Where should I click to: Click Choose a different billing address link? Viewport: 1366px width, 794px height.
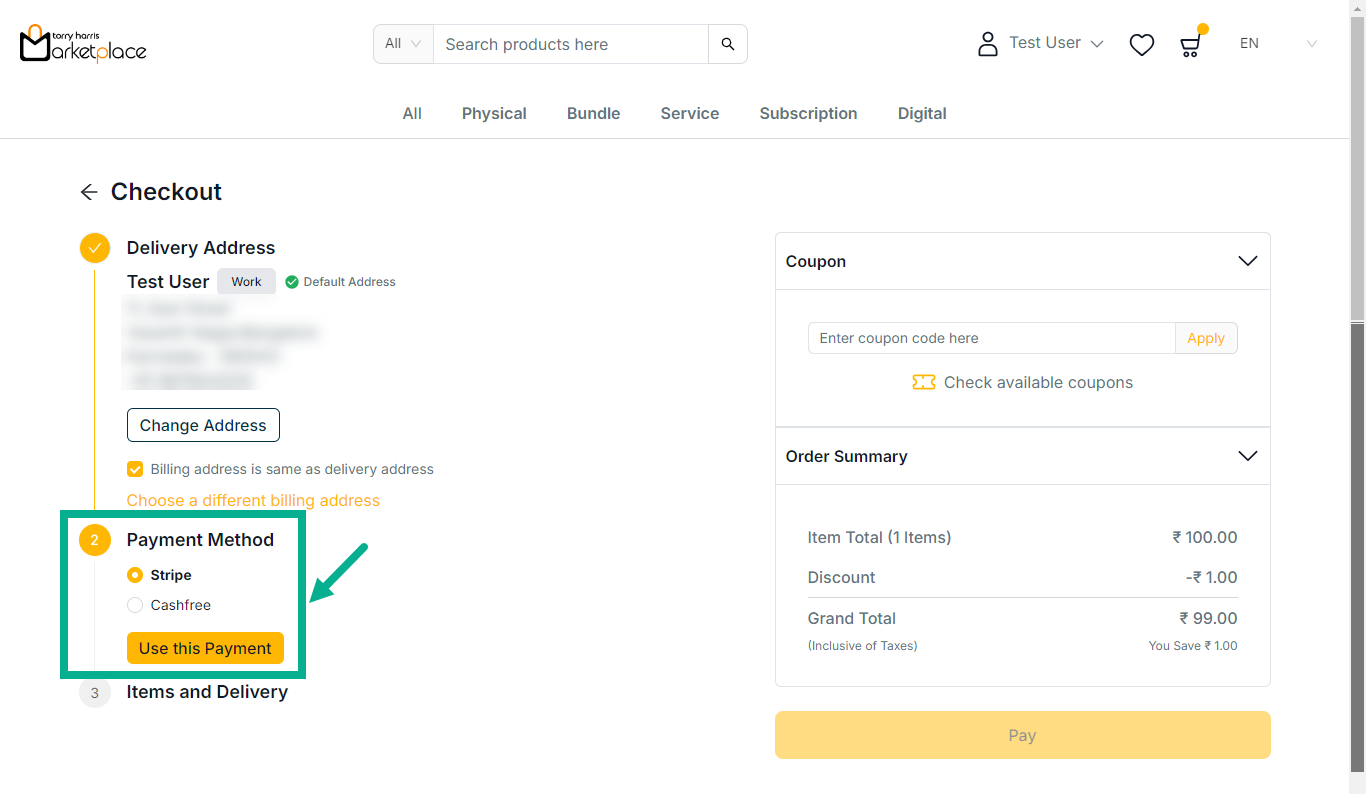click(253, 500)
